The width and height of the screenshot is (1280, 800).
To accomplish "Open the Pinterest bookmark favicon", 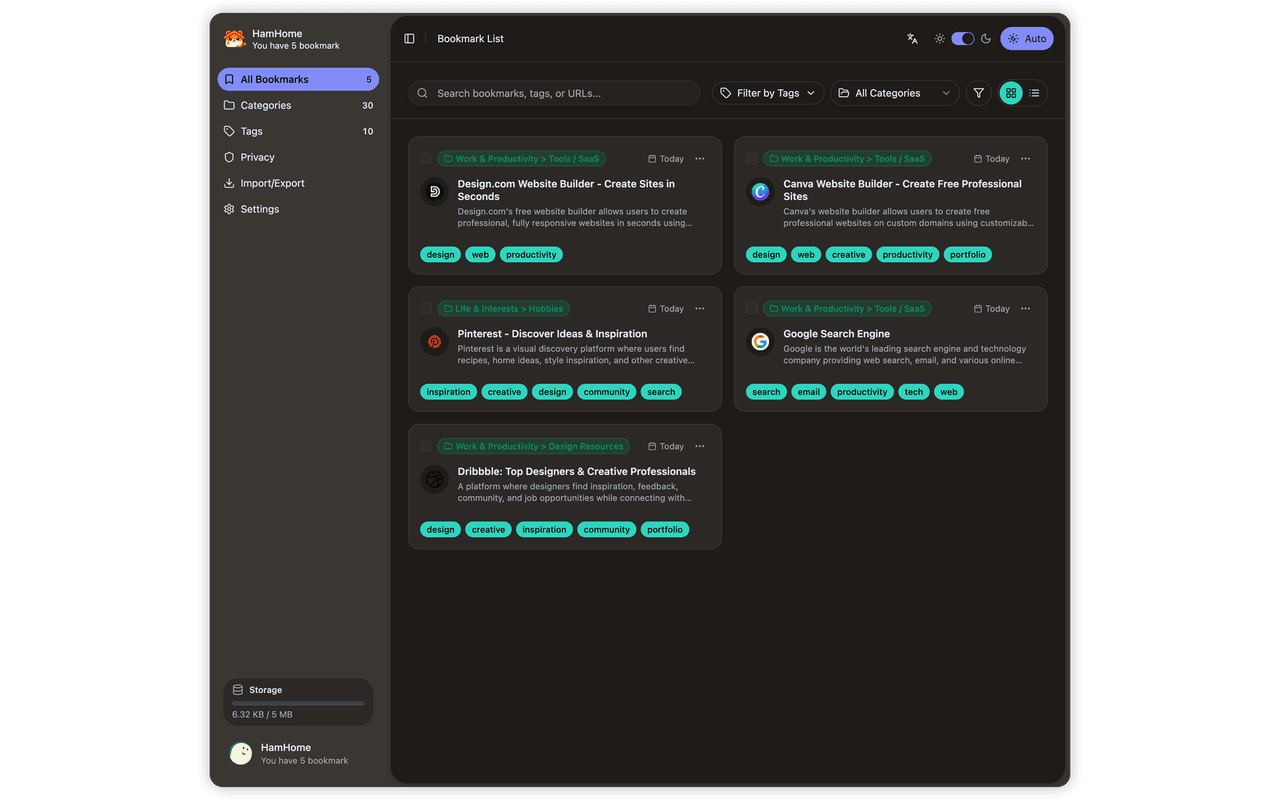I will 434,341.
